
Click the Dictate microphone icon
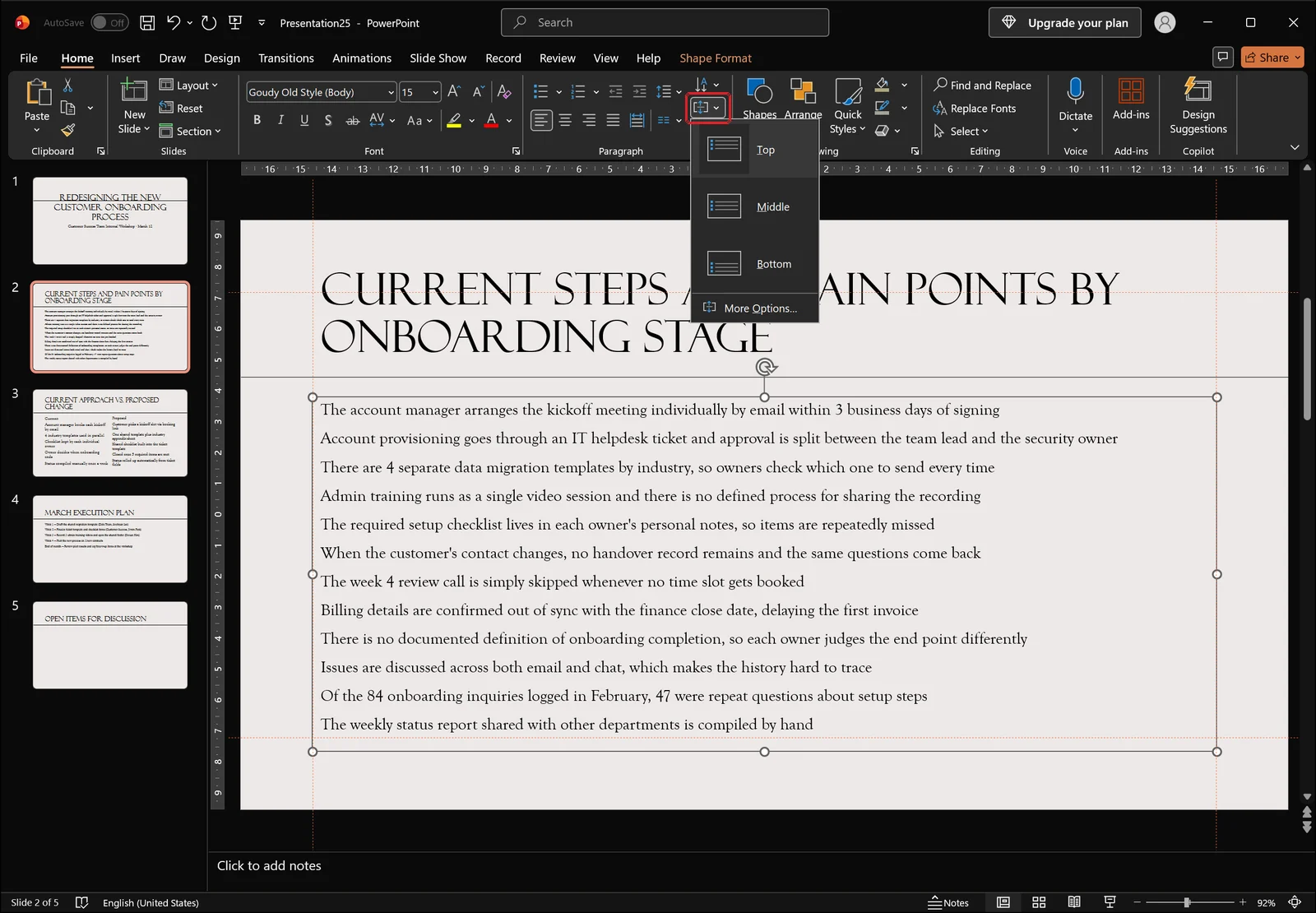pyautogui.click(x=1075, y=90)
